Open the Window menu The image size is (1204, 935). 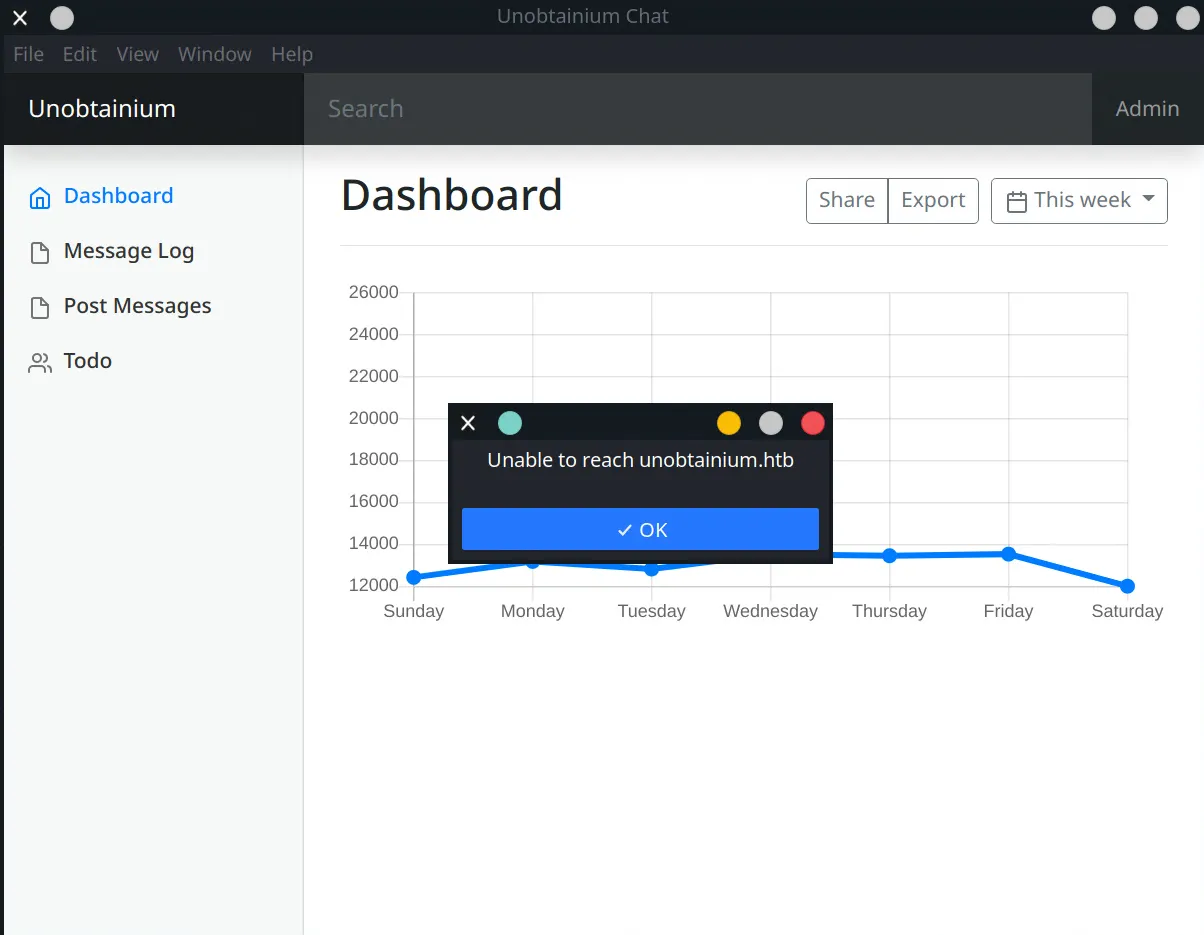[x=215, y=54]
